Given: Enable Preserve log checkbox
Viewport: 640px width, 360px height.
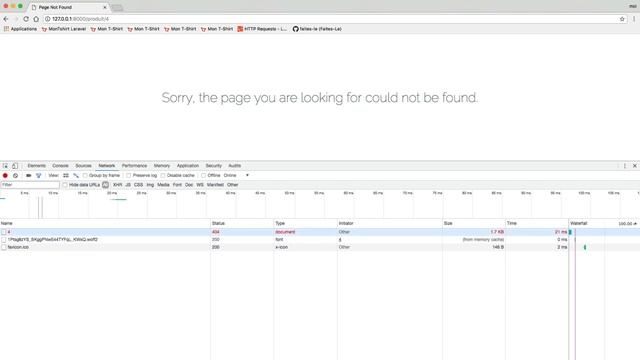Looking at the screenshot, I should click(x=129, y=176).
